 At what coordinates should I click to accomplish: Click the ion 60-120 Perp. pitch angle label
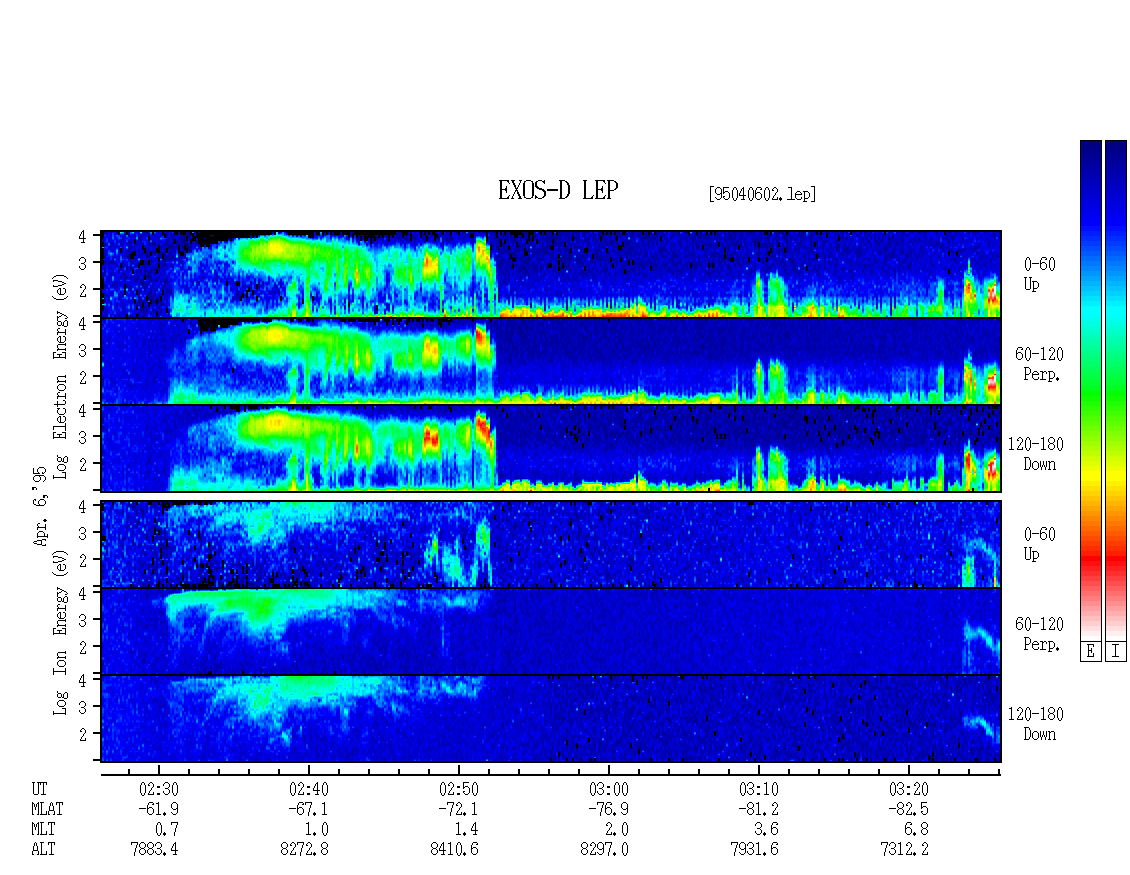(1039, 634)
